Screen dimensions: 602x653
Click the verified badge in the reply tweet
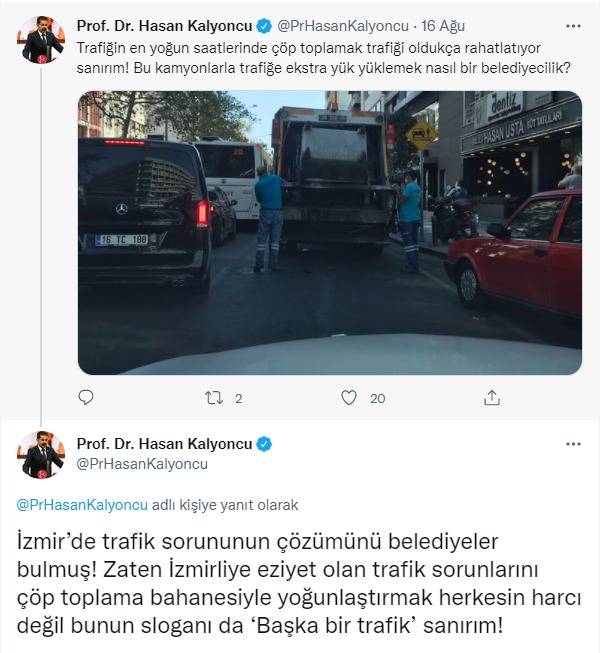click(264, 444)
